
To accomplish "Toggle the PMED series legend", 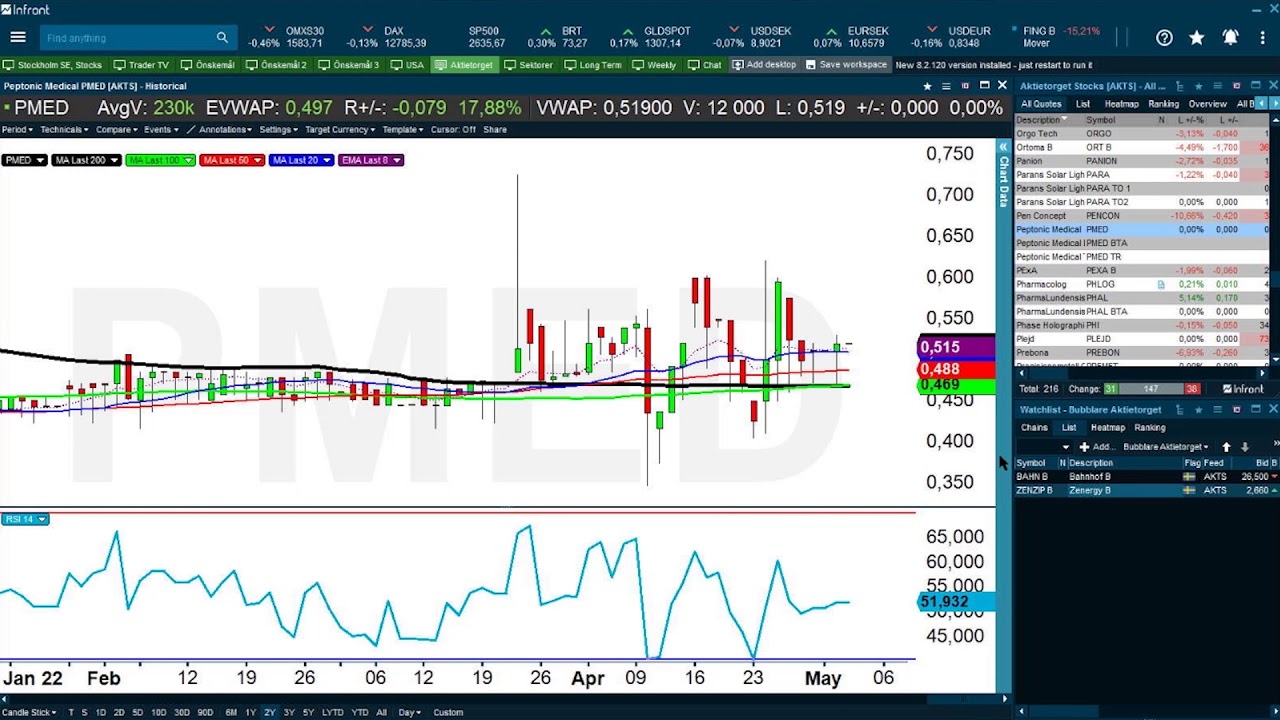I will click(24, 160).
